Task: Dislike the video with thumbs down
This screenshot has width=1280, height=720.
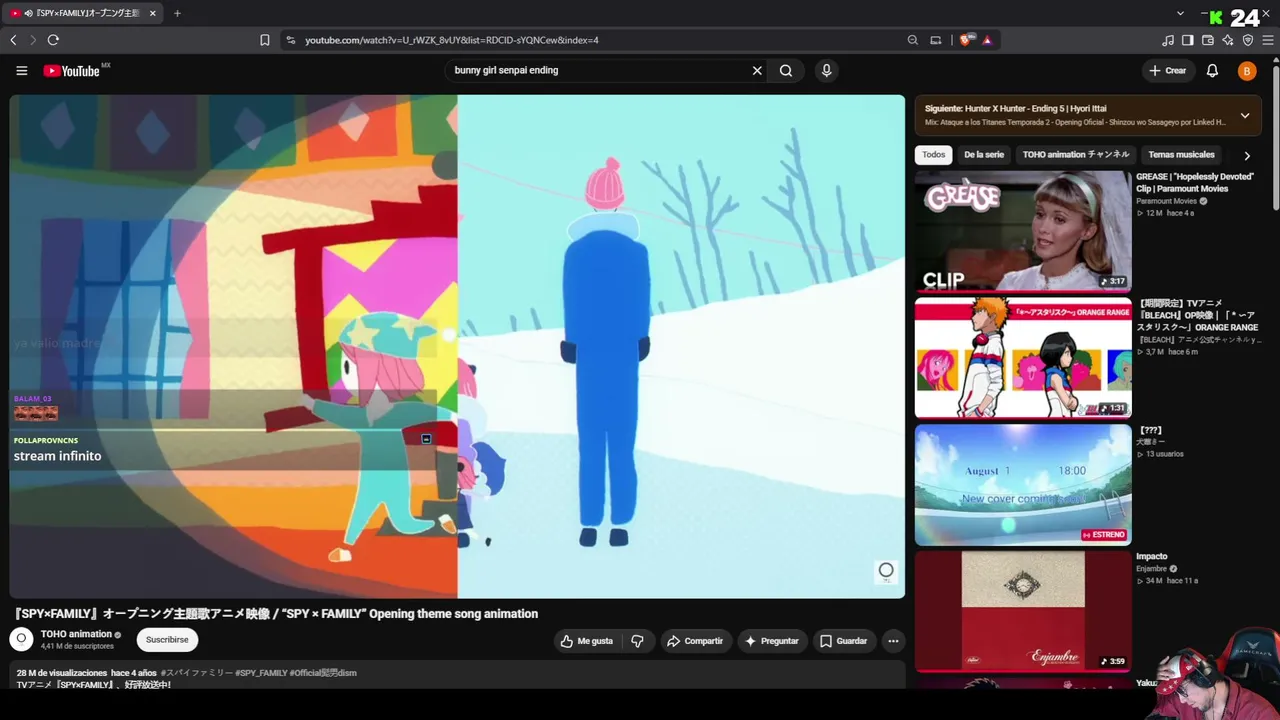Action: [638, 641]
